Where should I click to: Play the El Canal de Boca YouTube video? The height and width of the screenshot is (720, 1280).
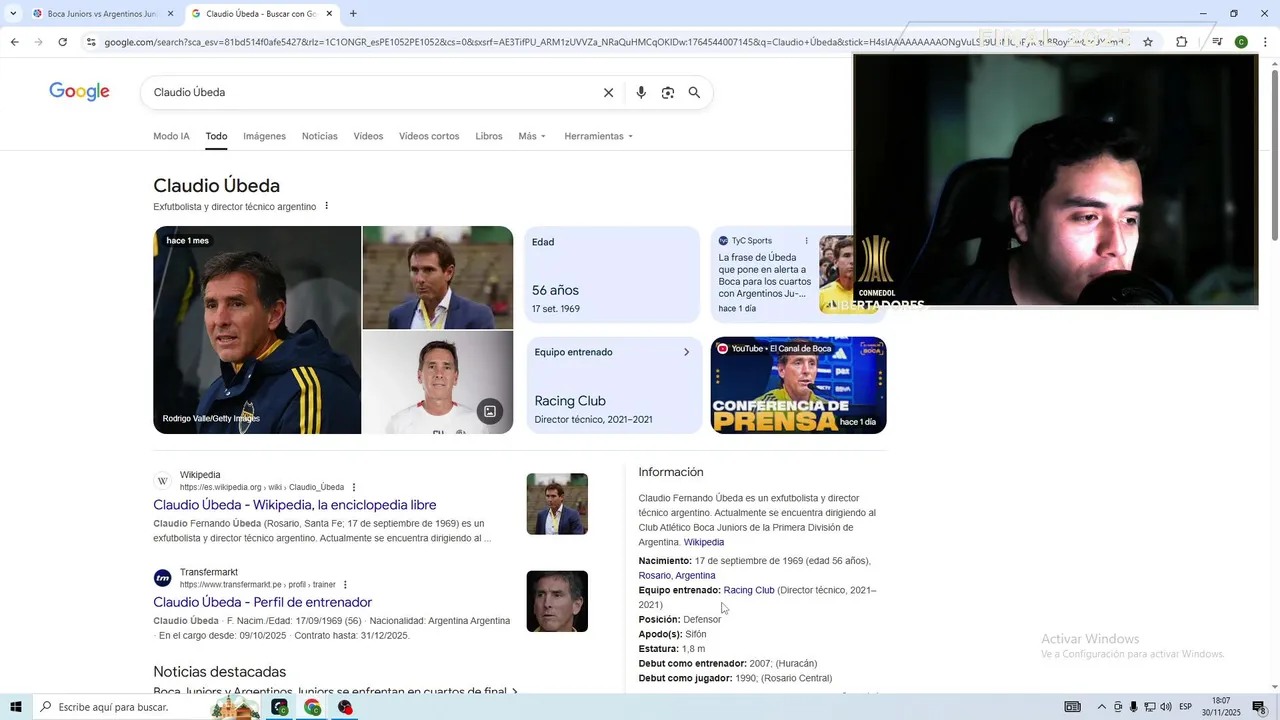pyautogui.click(x=798, y=385)
